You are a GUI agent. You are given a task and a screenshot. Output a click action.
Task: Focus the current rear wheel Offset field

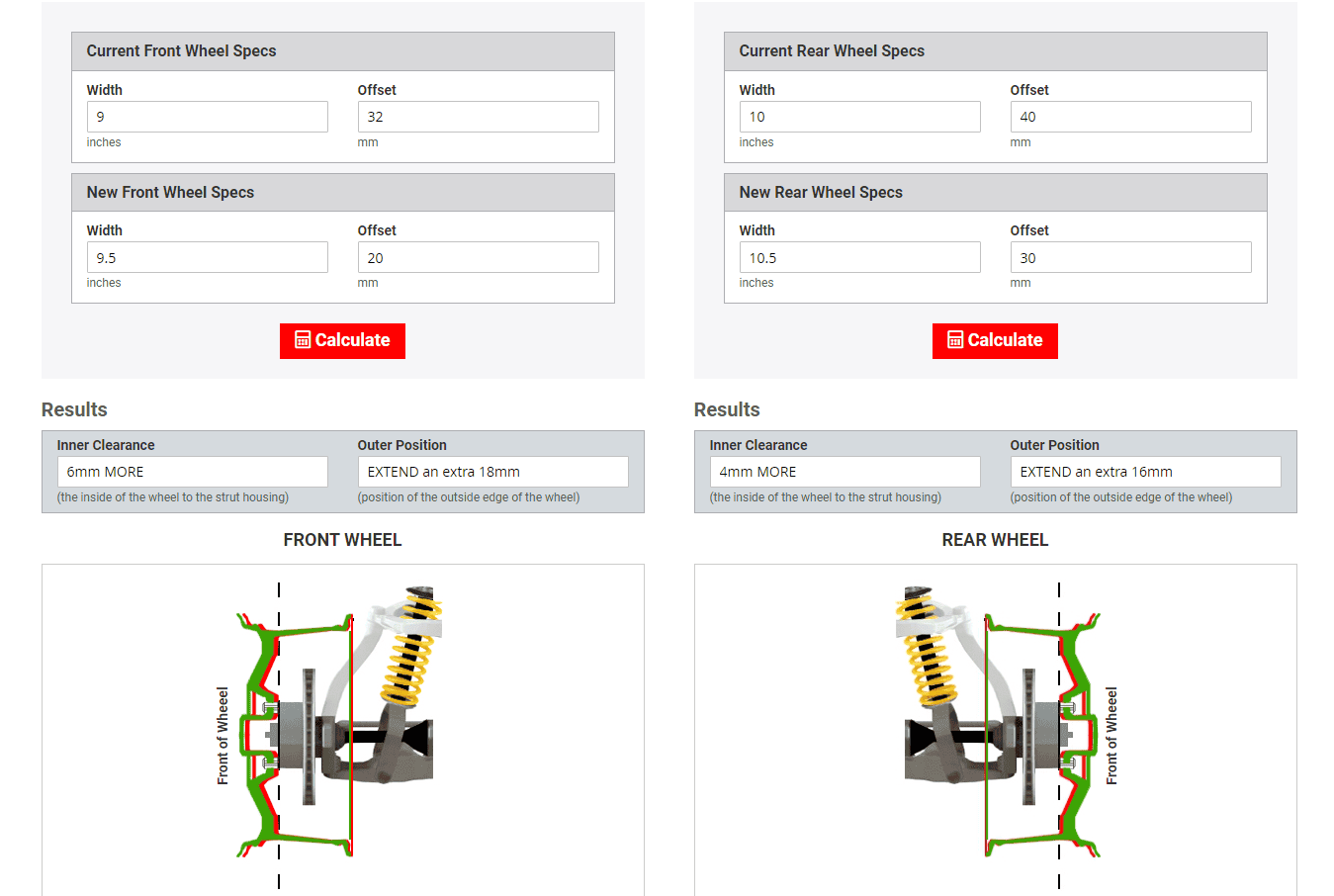(1130, 117)
